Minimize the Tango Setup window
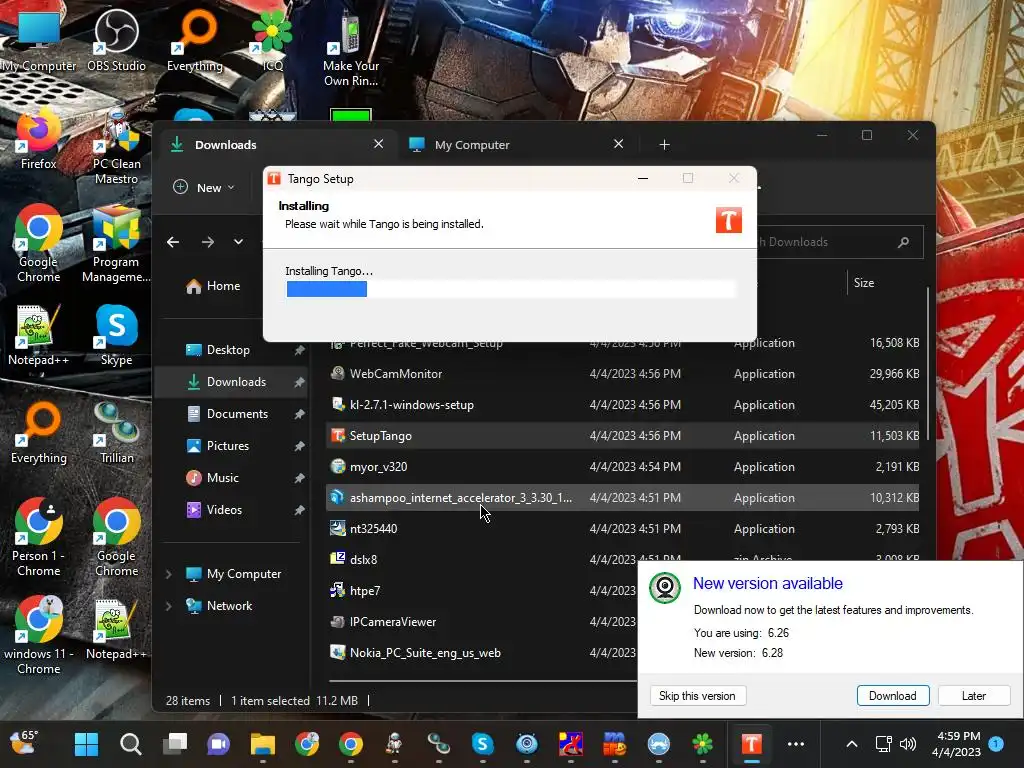Image resolution: width=1024 pixels, height=768 pixels. [x=643, y=178]
